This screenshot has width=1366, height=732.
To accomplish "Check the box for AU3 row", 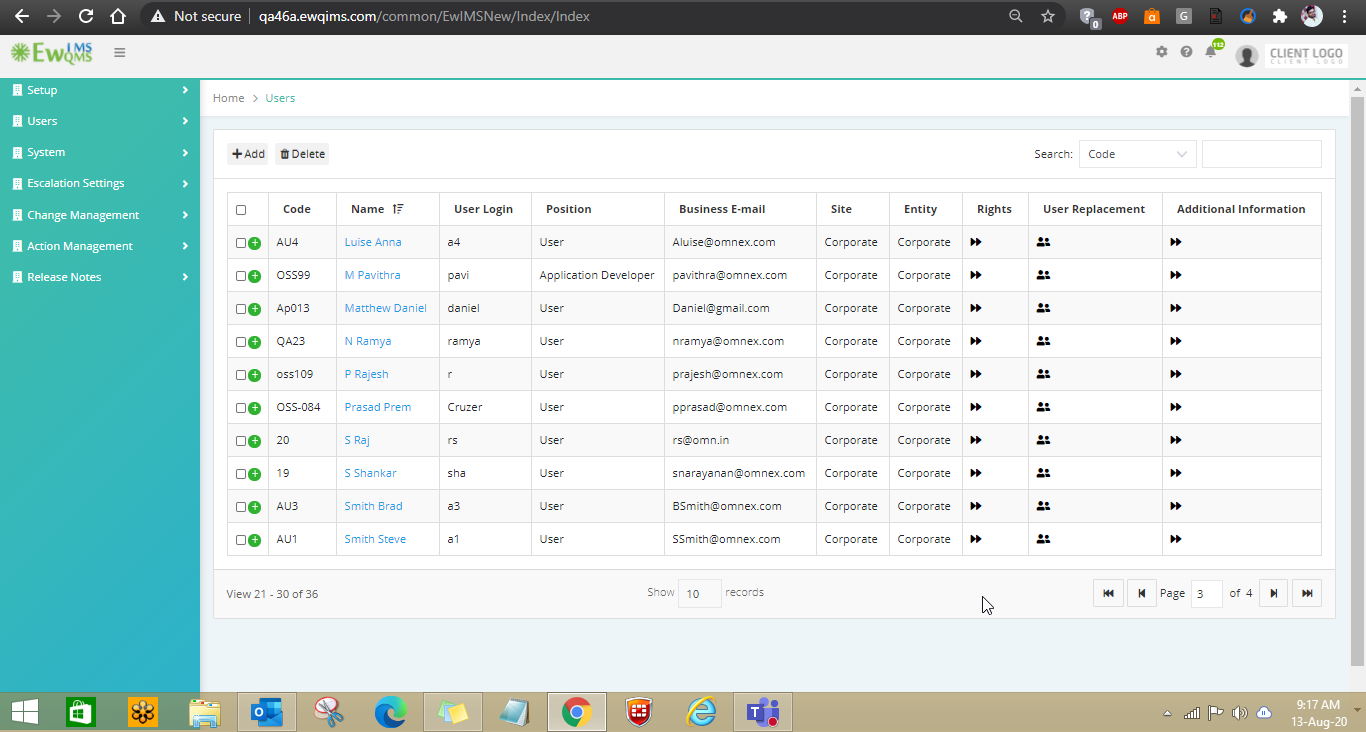I will click(241, 507).
